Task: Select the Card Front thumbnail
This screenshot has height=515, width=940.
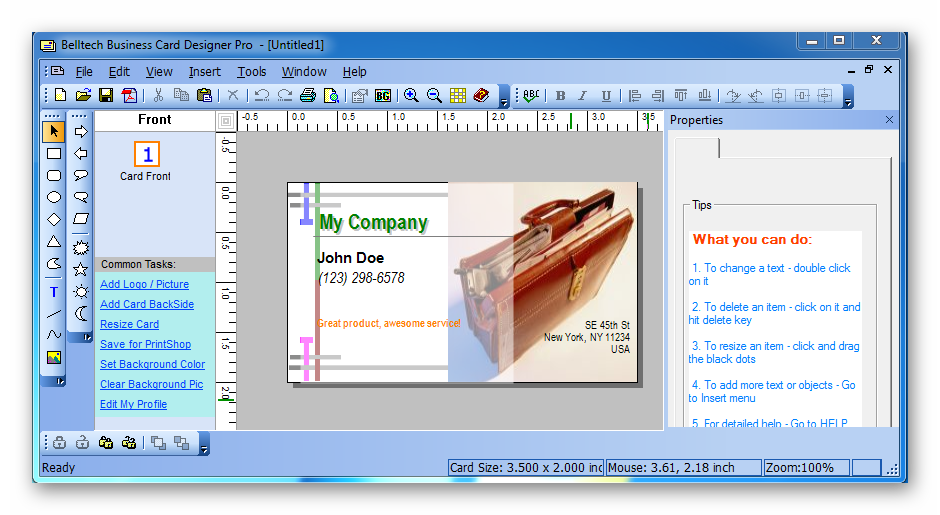Action: [x=147, y=155]
